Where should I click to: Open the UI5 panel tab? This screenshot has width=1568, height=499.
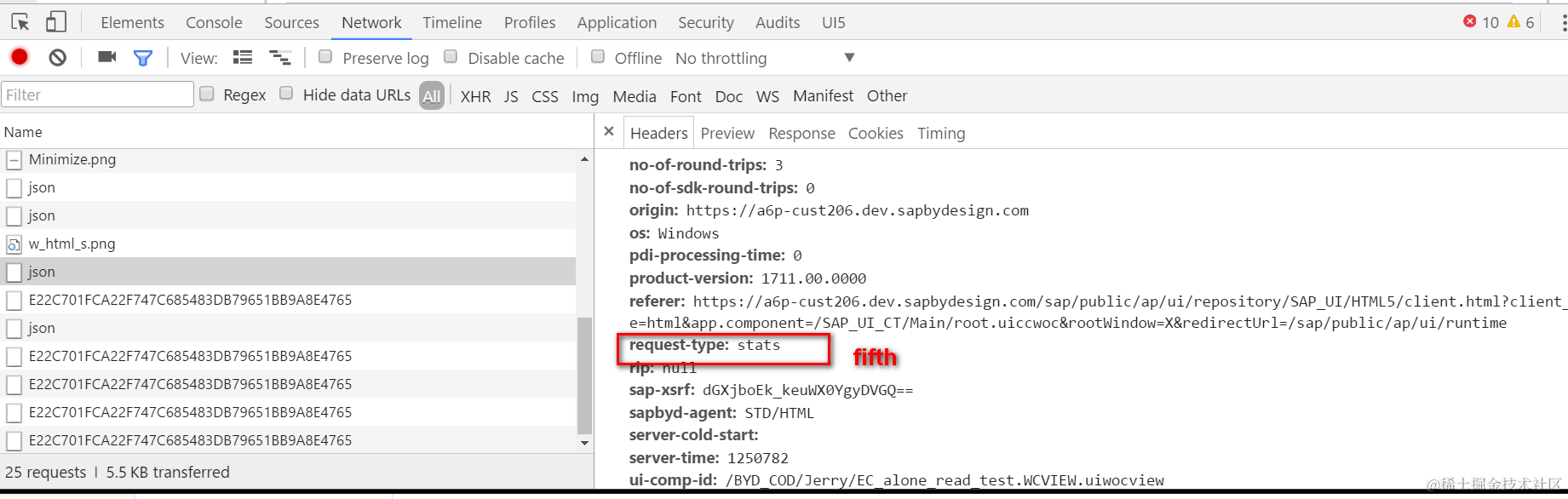(834, 23)
